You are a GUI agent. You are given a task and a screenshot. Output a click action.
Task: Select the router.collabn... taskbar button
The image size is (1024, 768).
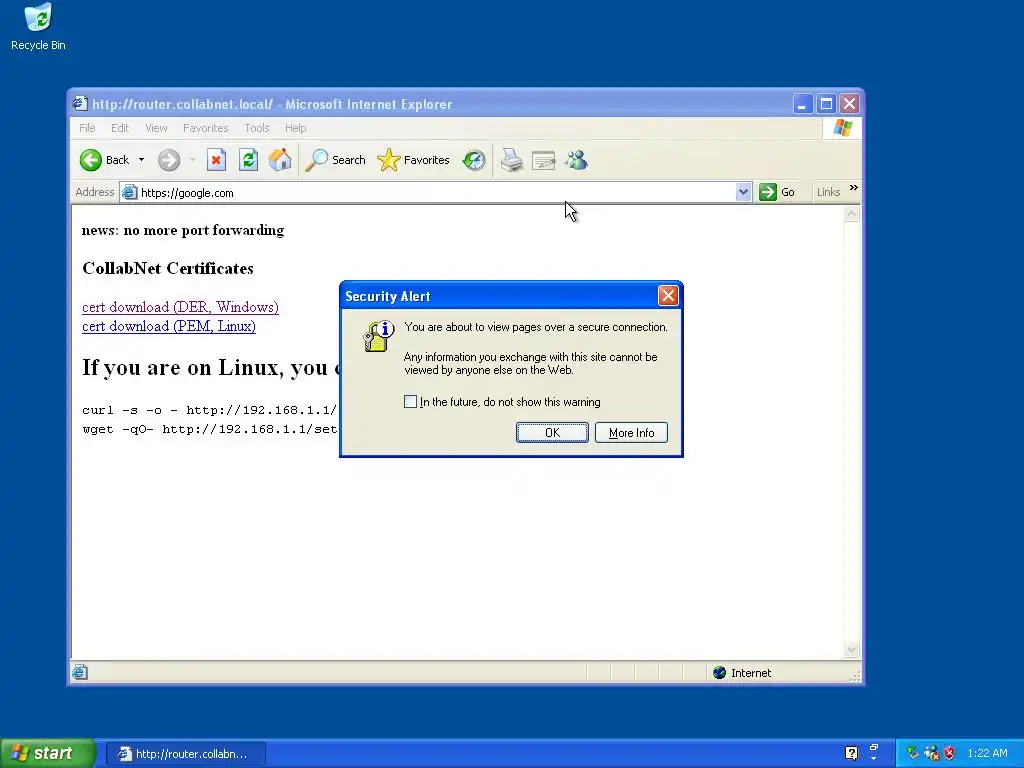pyautogui.click(x=185, y=754)
